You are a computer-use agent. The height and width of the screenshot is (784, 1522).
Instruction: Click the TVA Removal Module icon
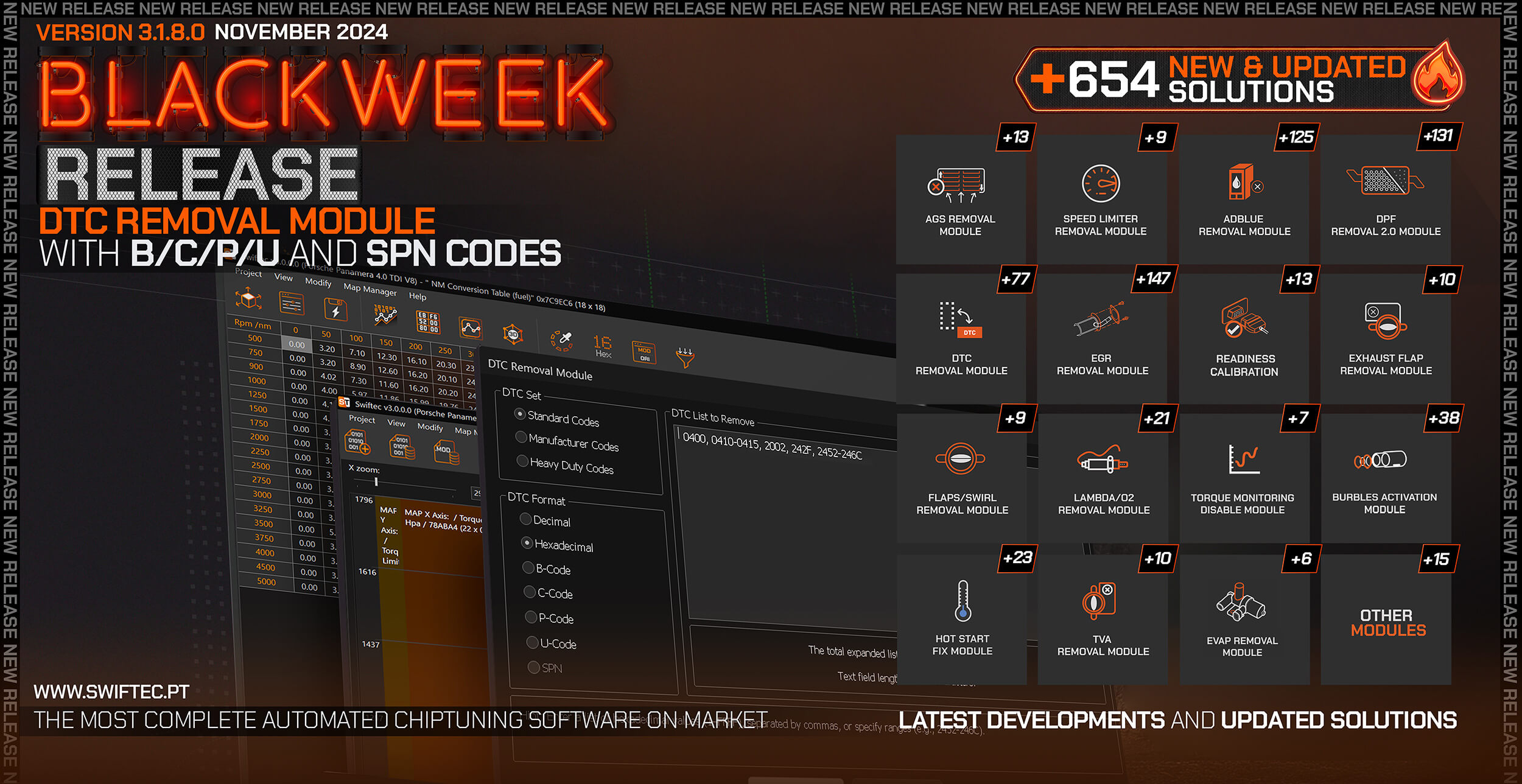click(x=1099, y=601)
